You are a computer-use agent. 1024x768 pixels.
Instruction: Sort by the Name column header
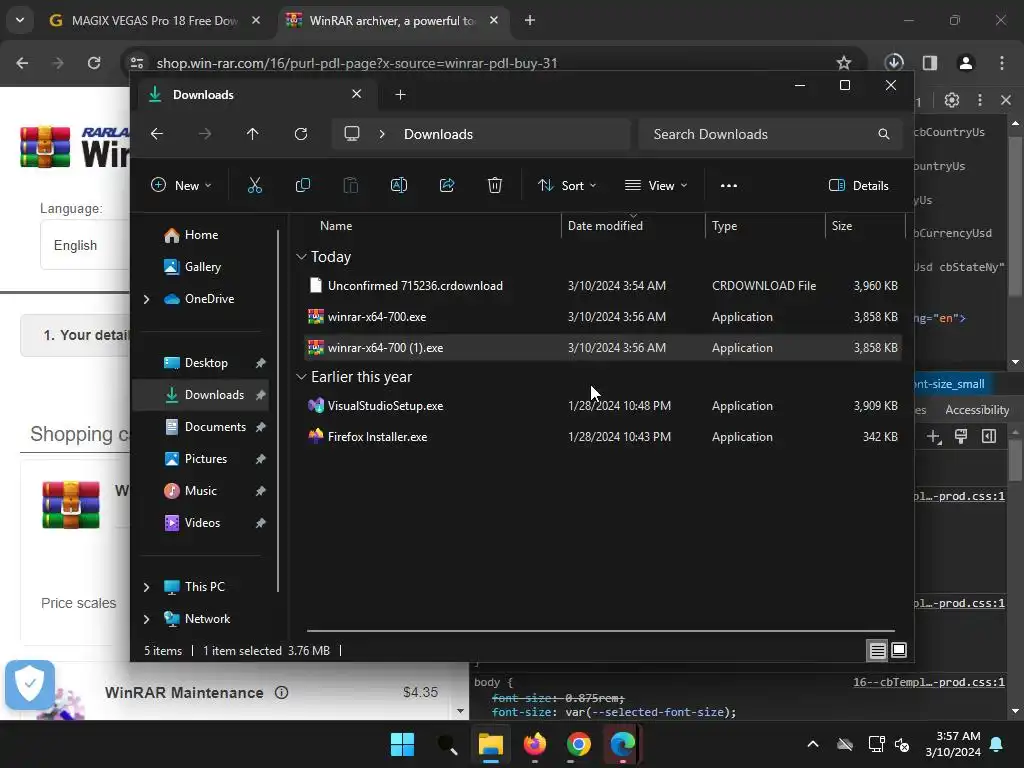point(336,226)
